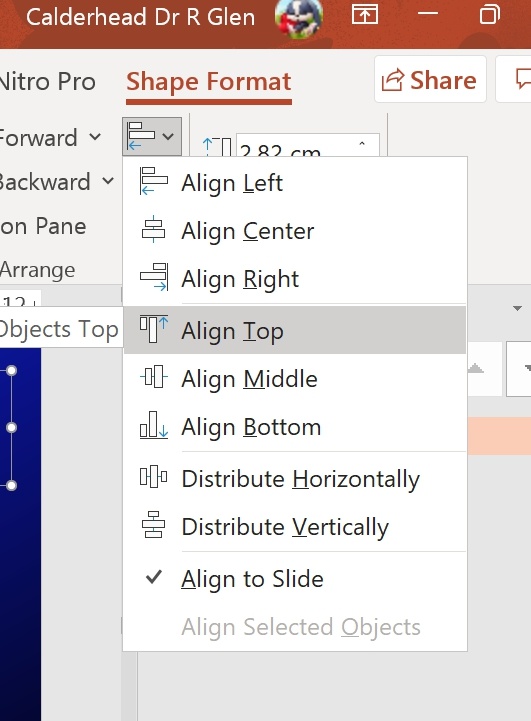Click the Align Center icon
Screen dimensions: 531x721
[154, 229]
